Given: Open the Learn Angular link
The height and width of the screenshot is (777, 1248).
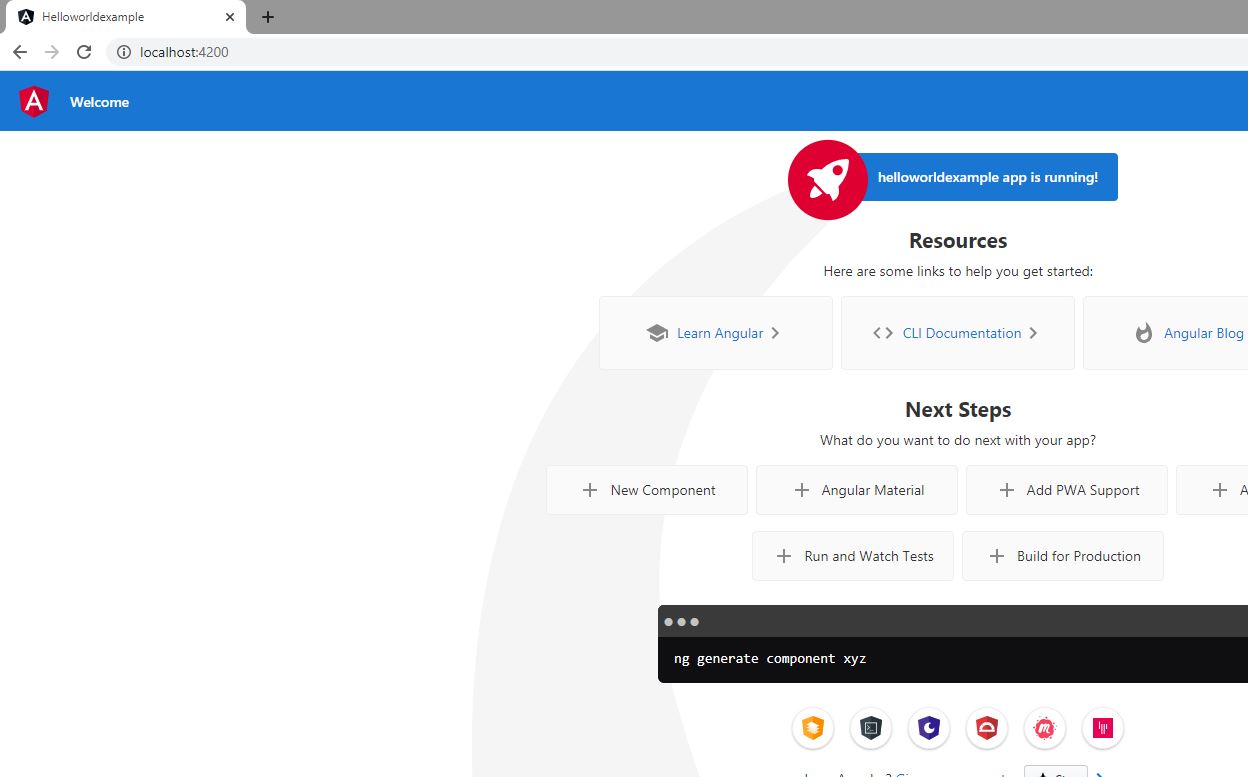Looking at the screenshot, I should [x=715, y=333].
